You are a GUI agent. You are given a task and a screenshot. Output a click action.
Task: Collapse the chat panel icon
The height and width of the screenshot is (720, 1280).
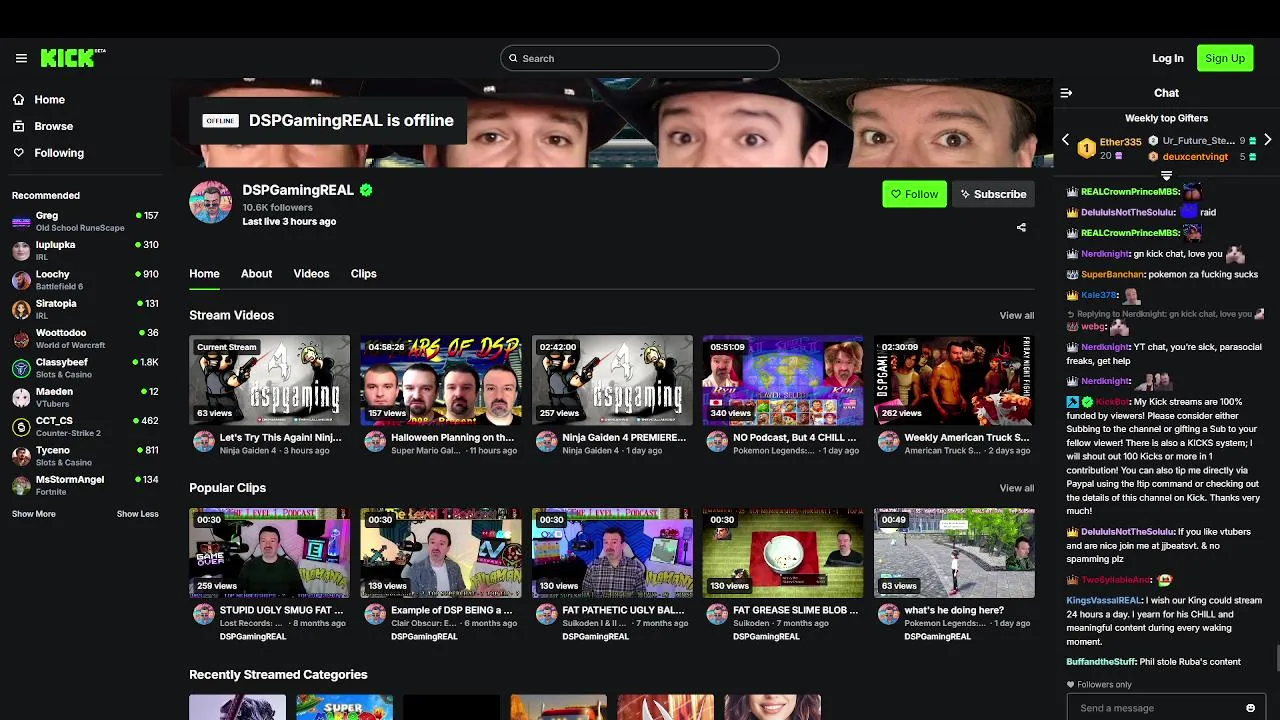pos(1066,93)
